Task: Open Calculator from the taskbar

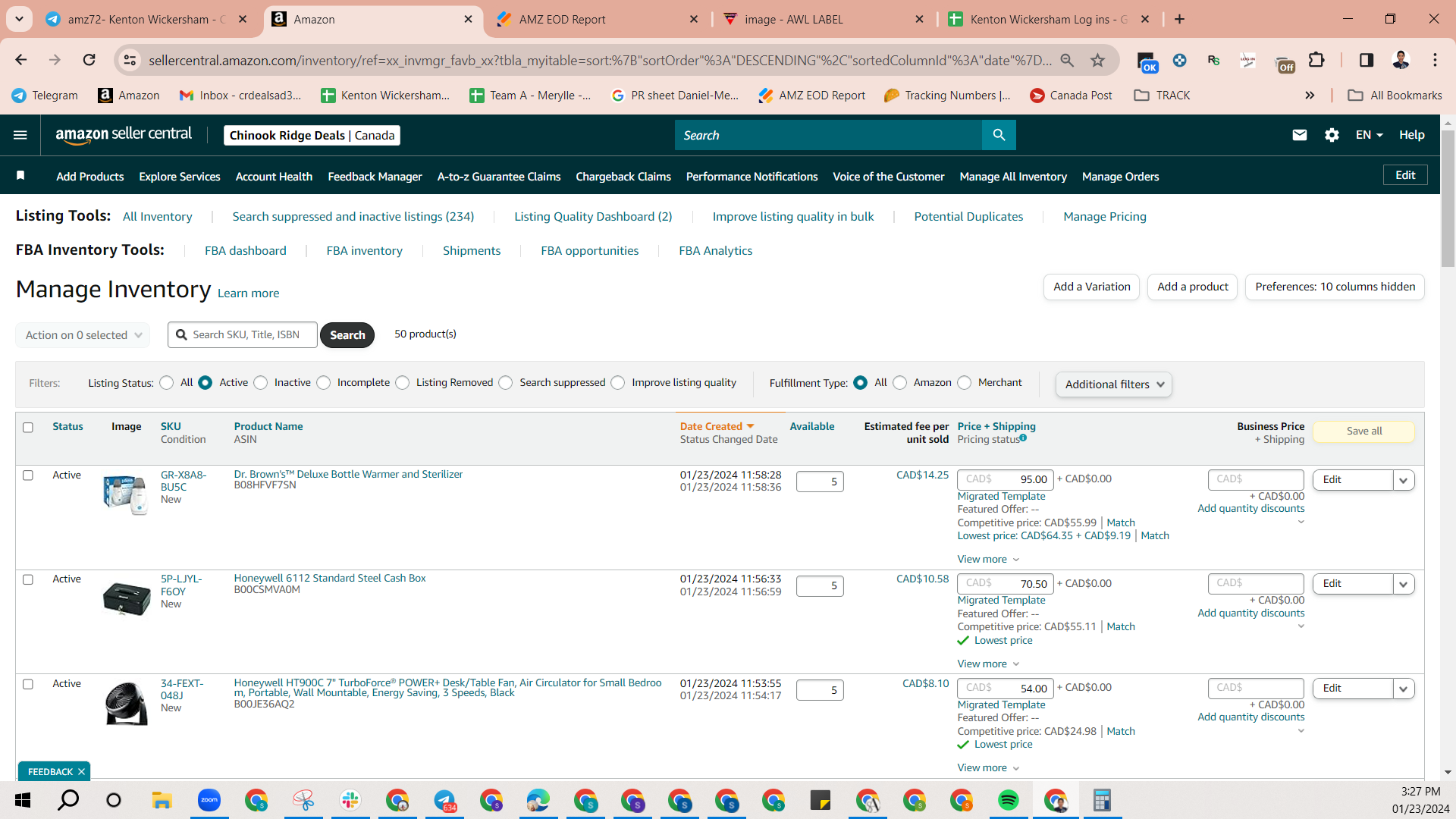Action: (x=1102, y=800)
